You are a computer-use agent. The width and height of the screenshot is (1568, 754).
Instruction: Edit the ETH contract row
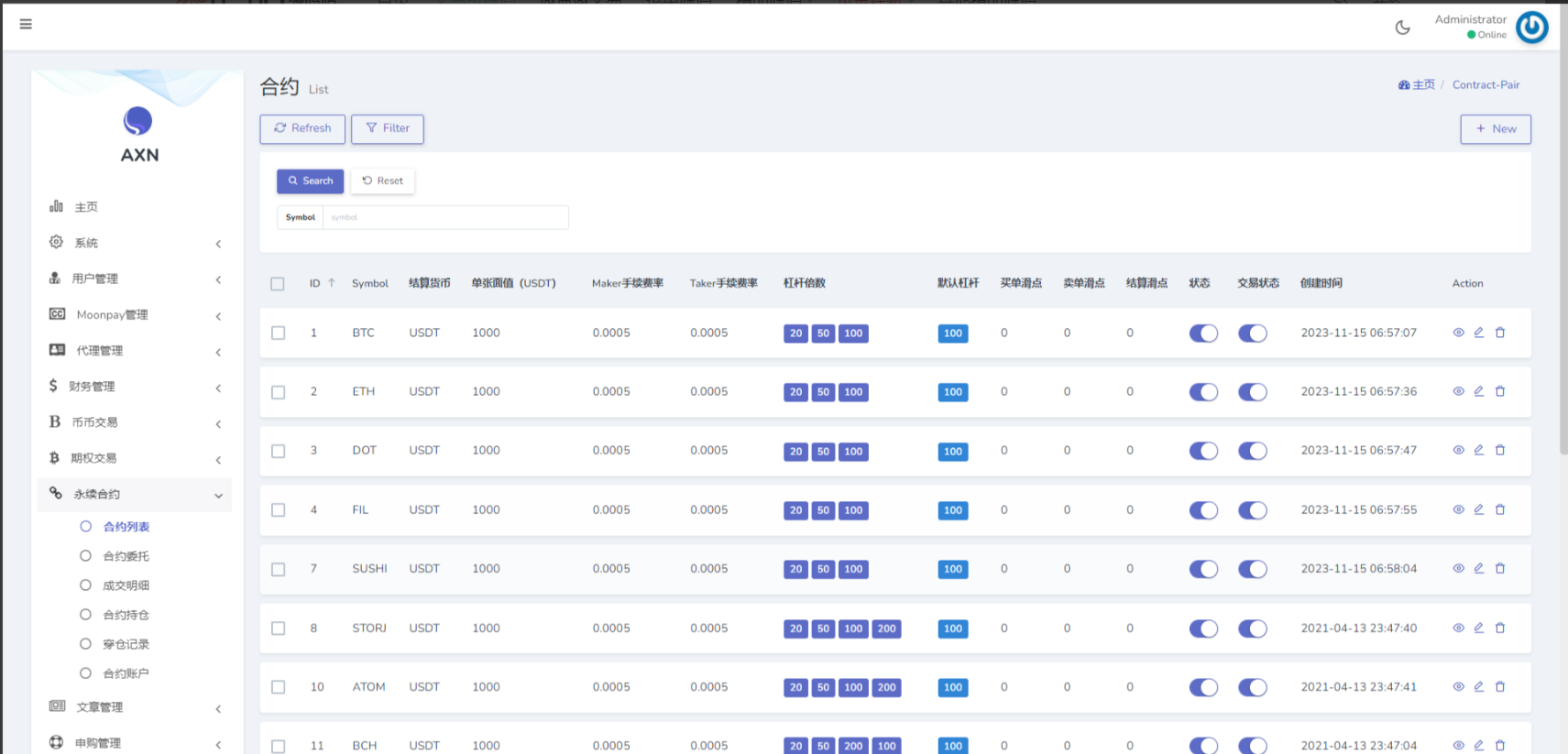coord(1478,391)
